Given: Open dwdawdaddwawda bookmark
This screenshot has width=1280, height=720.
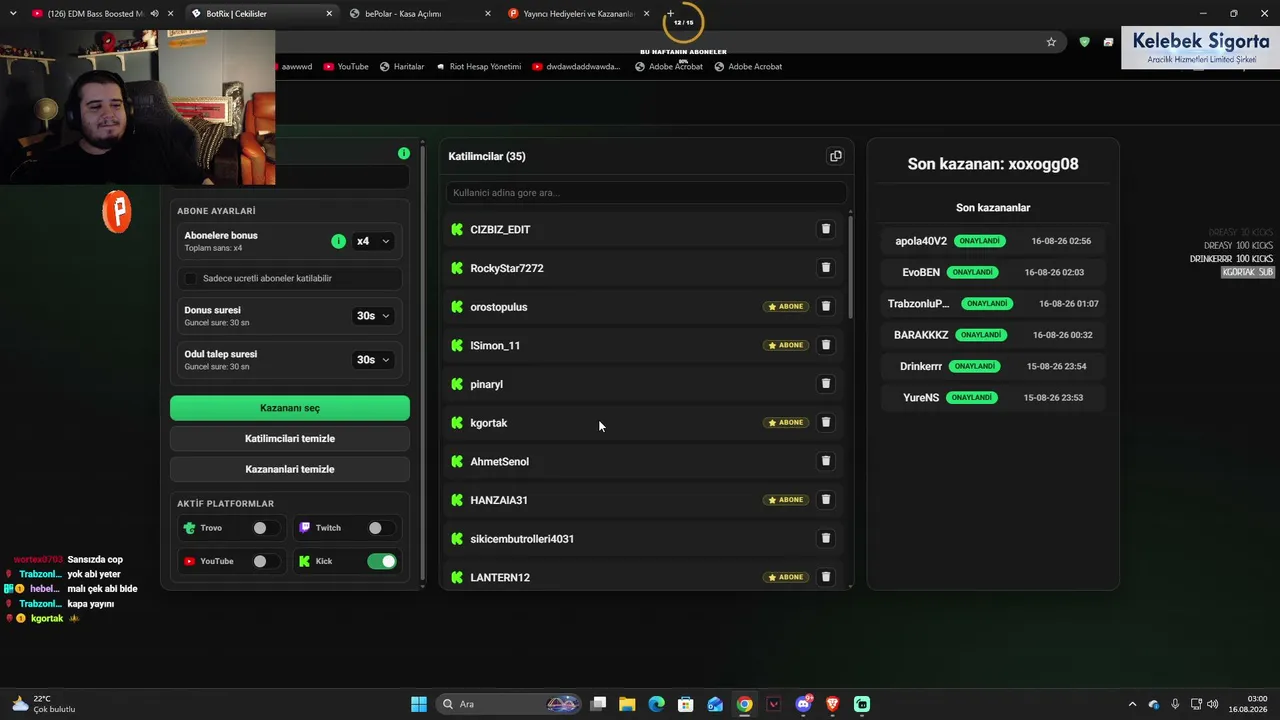Looking at the screenshot, I should click(577, 67).
